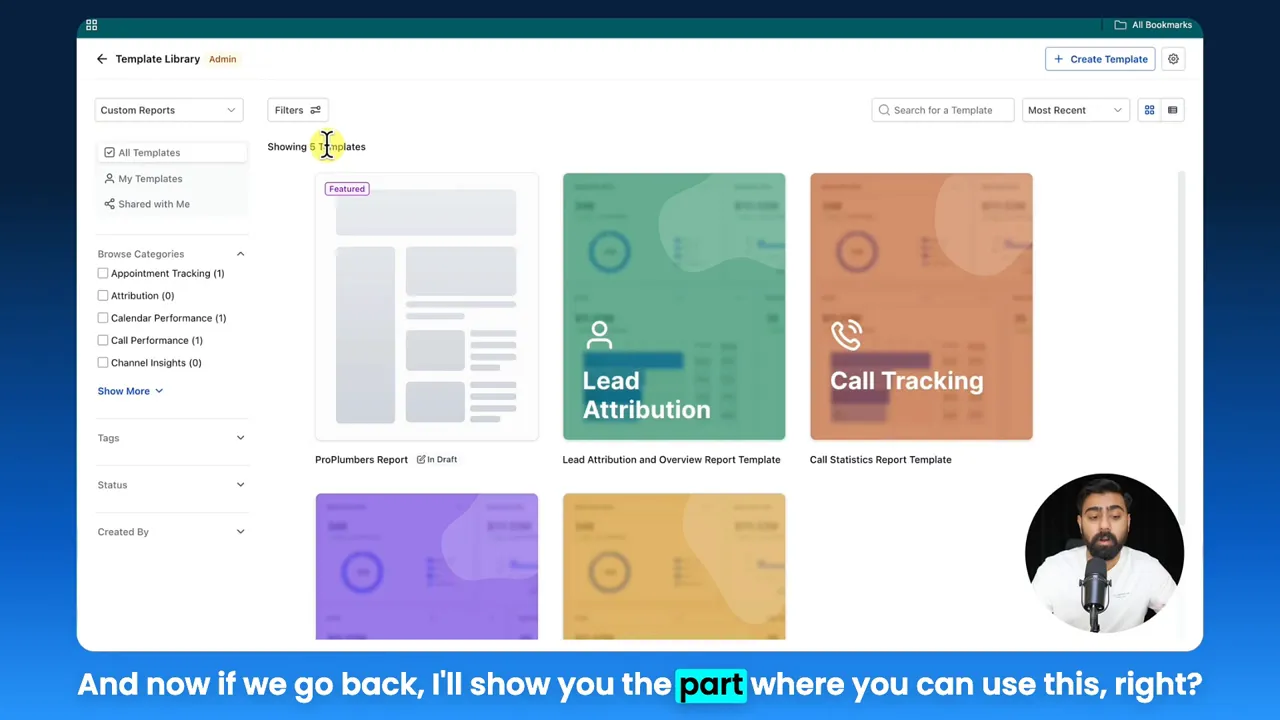Click the apps grid icon in top bar
The width and height of the screenshot is (1280, 720).
(91, 24)
